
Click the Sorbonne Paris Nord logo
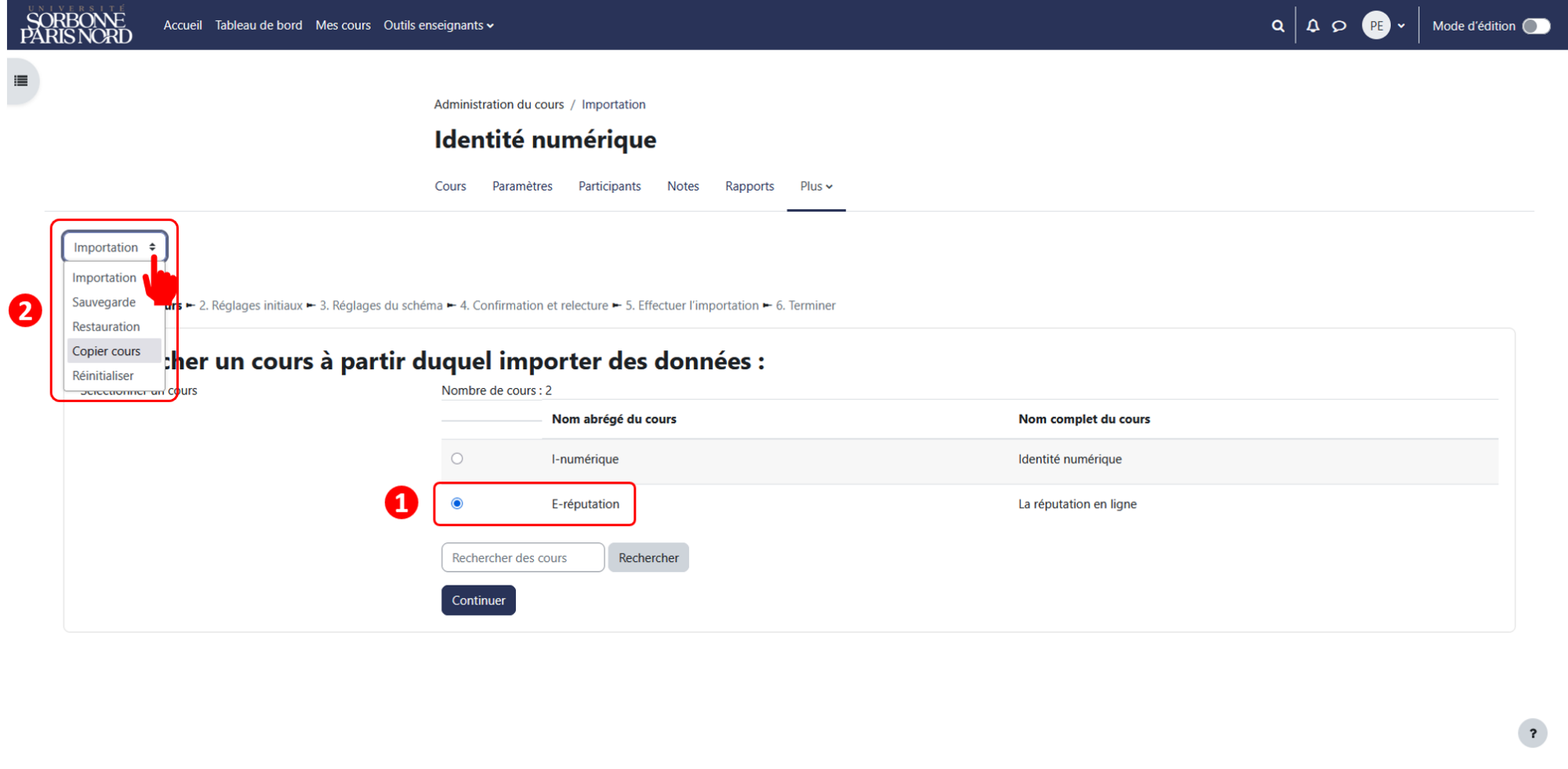click(x=76, y=25)
